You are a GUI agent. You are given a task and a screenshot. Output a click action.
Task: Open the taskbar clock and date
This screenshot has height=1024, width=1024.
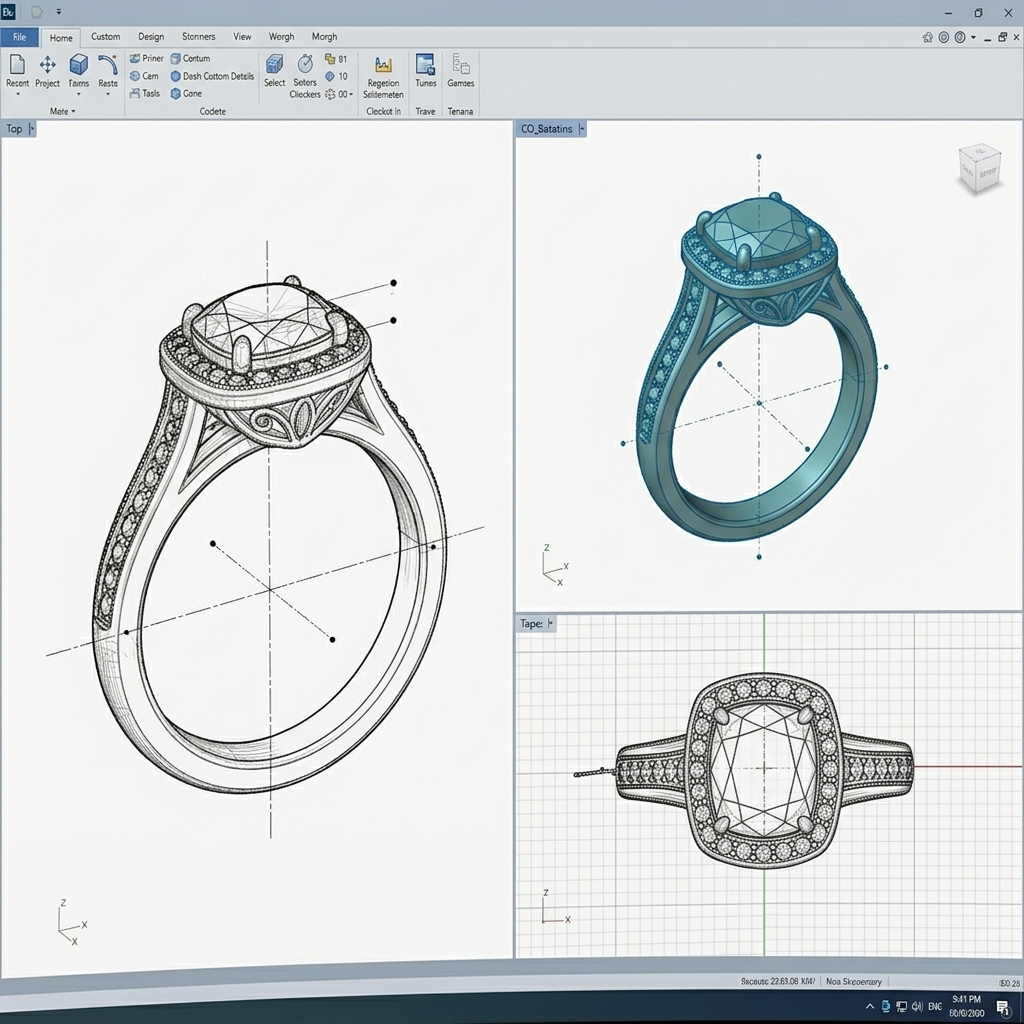pos(967,1006)
